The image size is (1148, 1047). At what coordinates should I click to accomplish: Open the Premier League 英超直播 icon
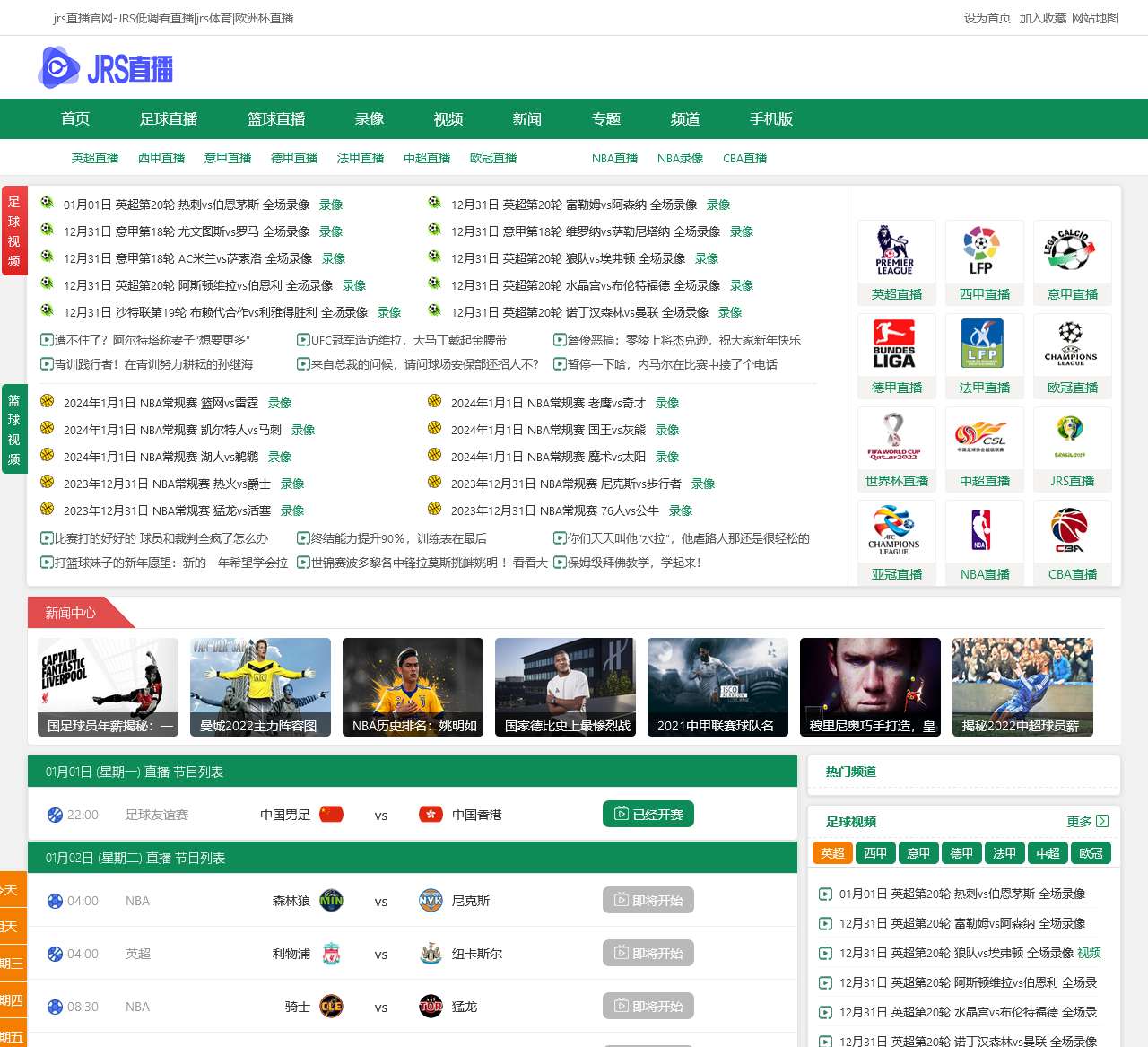[896, 251]
